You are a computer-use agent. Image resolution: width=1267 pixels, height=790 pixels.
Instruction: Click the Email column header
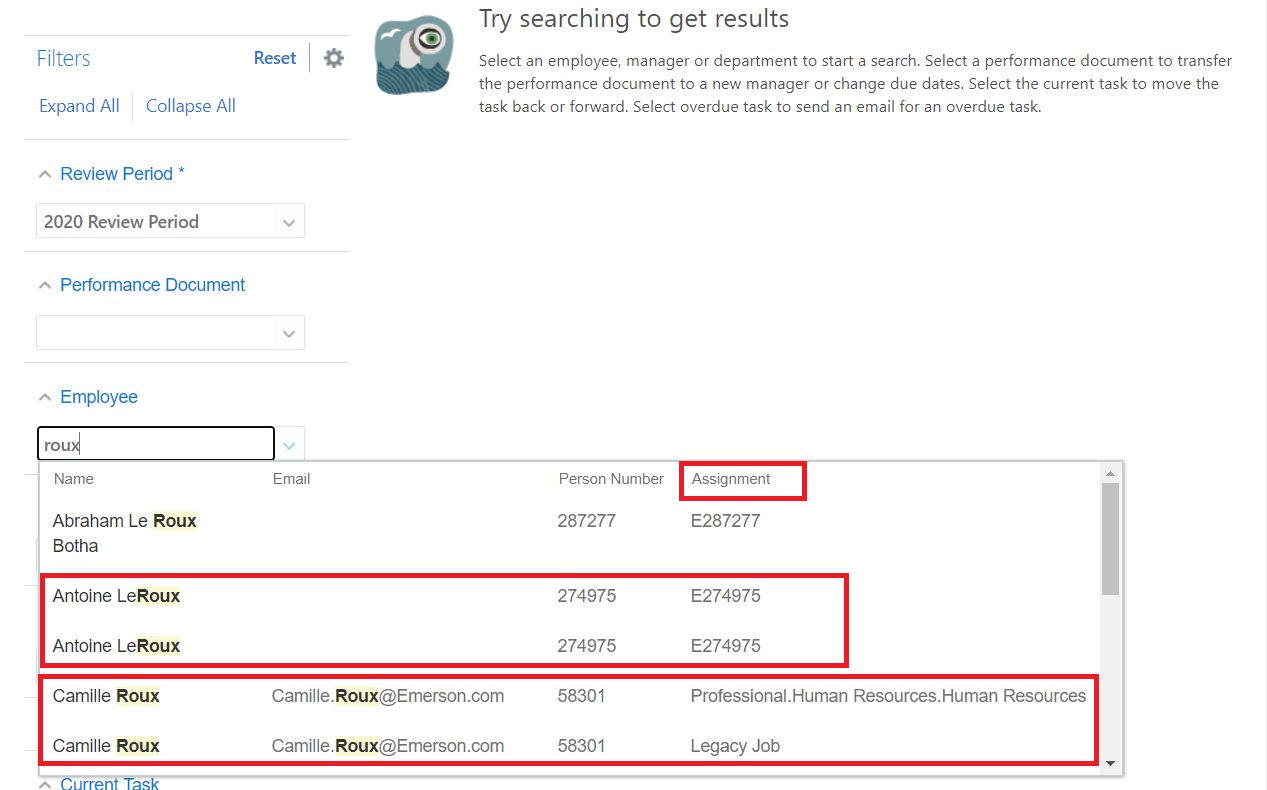(292, 479)
